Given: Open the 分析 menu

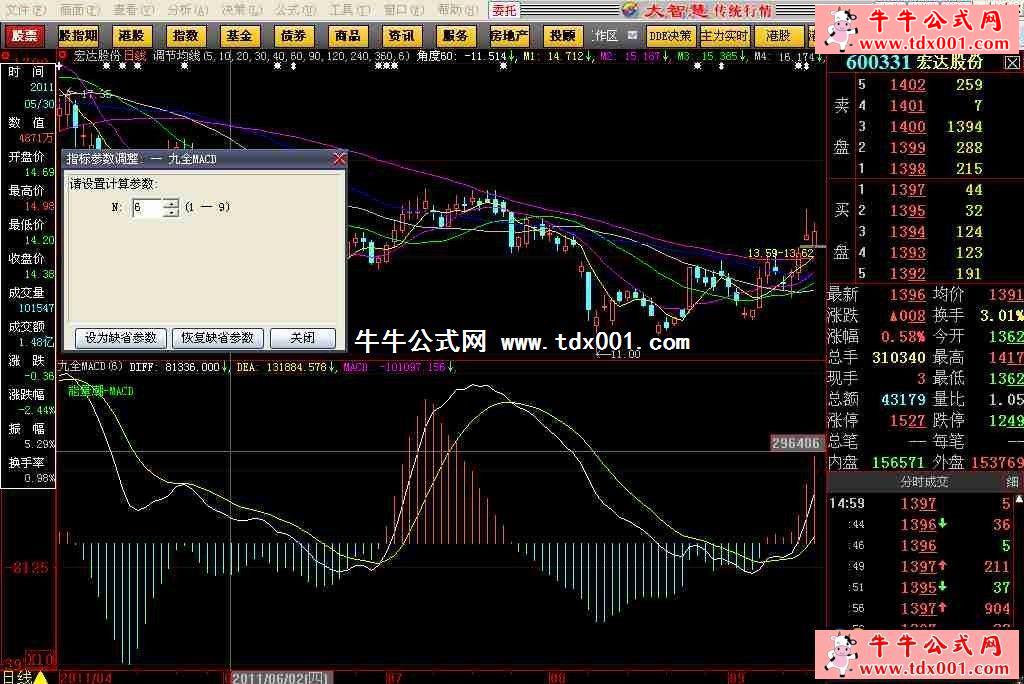Looking at the screenshot, I should [x=188, y=10].
